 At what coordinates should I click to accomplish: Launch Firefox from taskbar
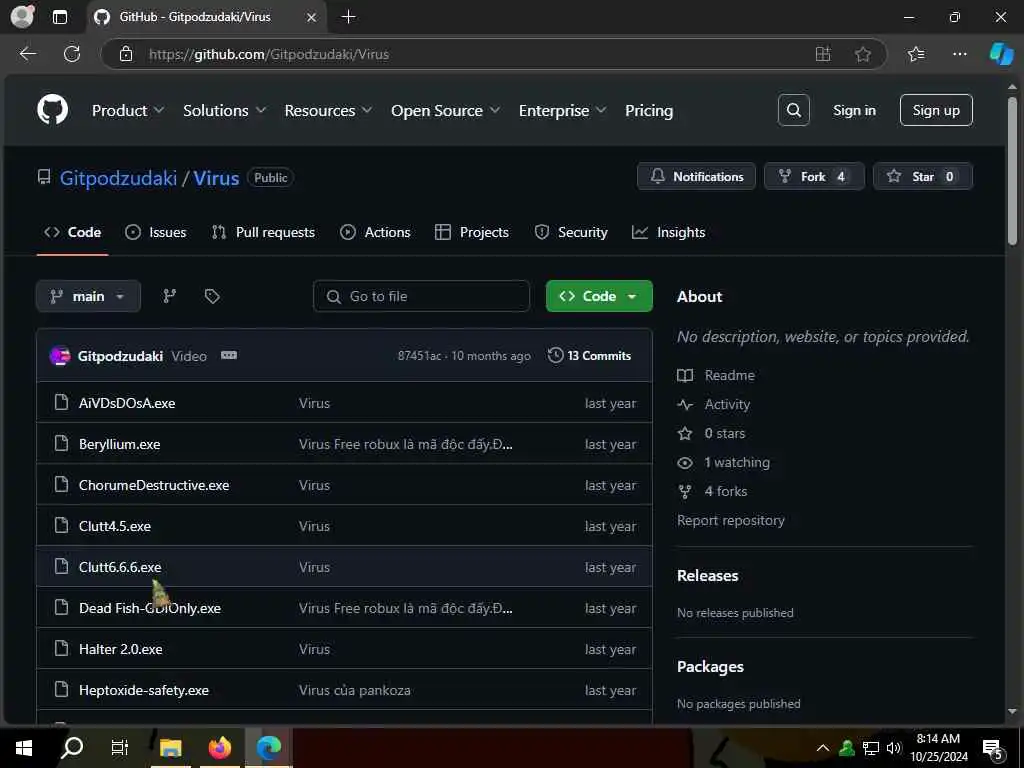click(x=219, y=748)
